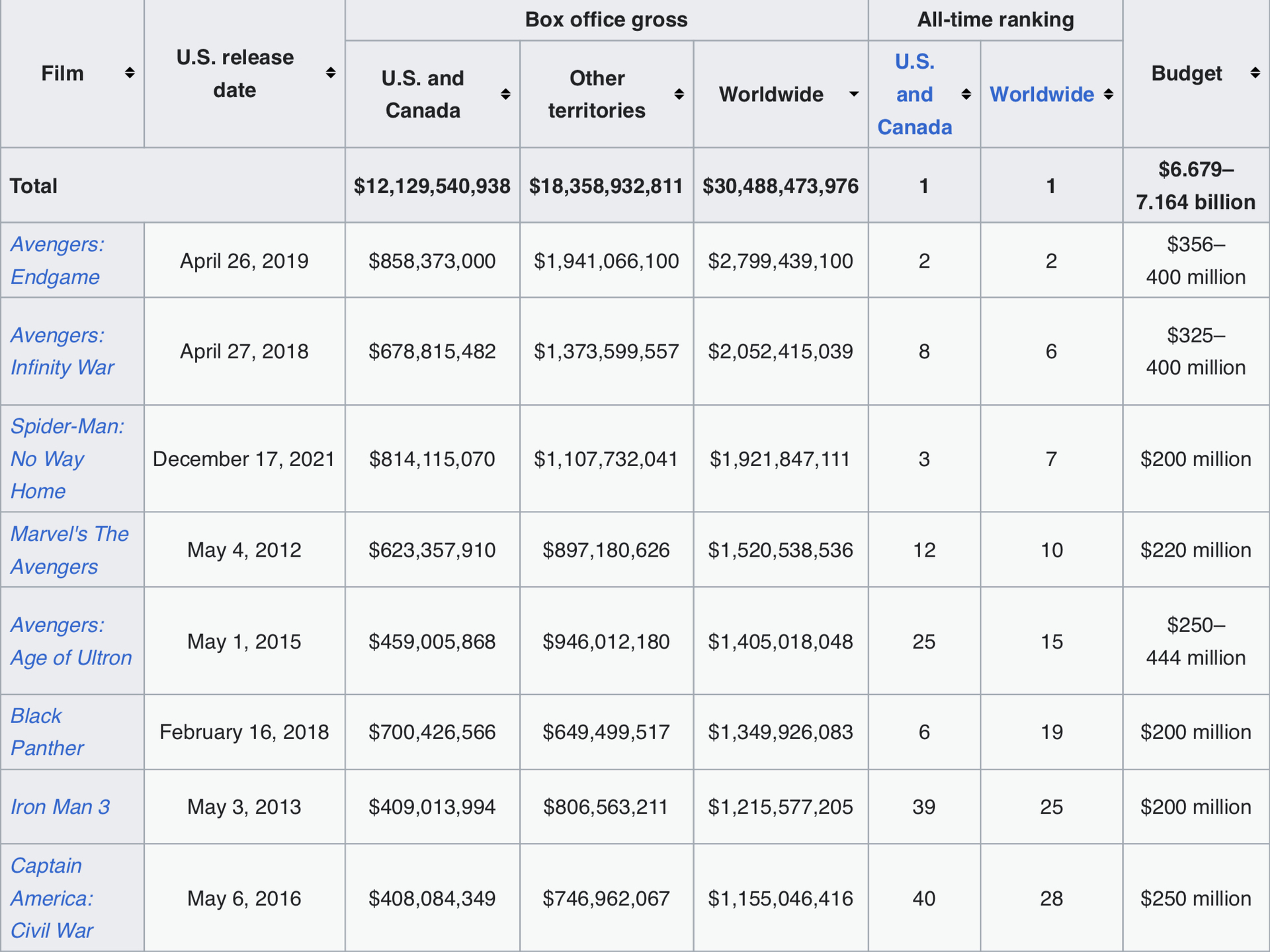Select total other territories $18,358,932,811
The width and height of the screenshot is (1270, 952).
coord(606,186)
